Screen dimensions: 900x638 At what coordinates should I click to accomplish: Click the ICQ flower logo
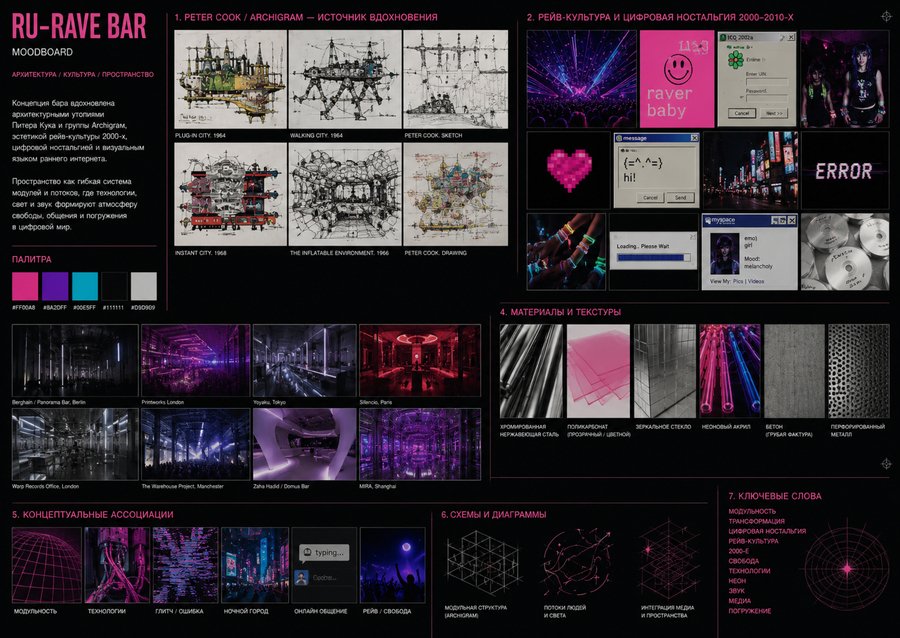(735, 59)
